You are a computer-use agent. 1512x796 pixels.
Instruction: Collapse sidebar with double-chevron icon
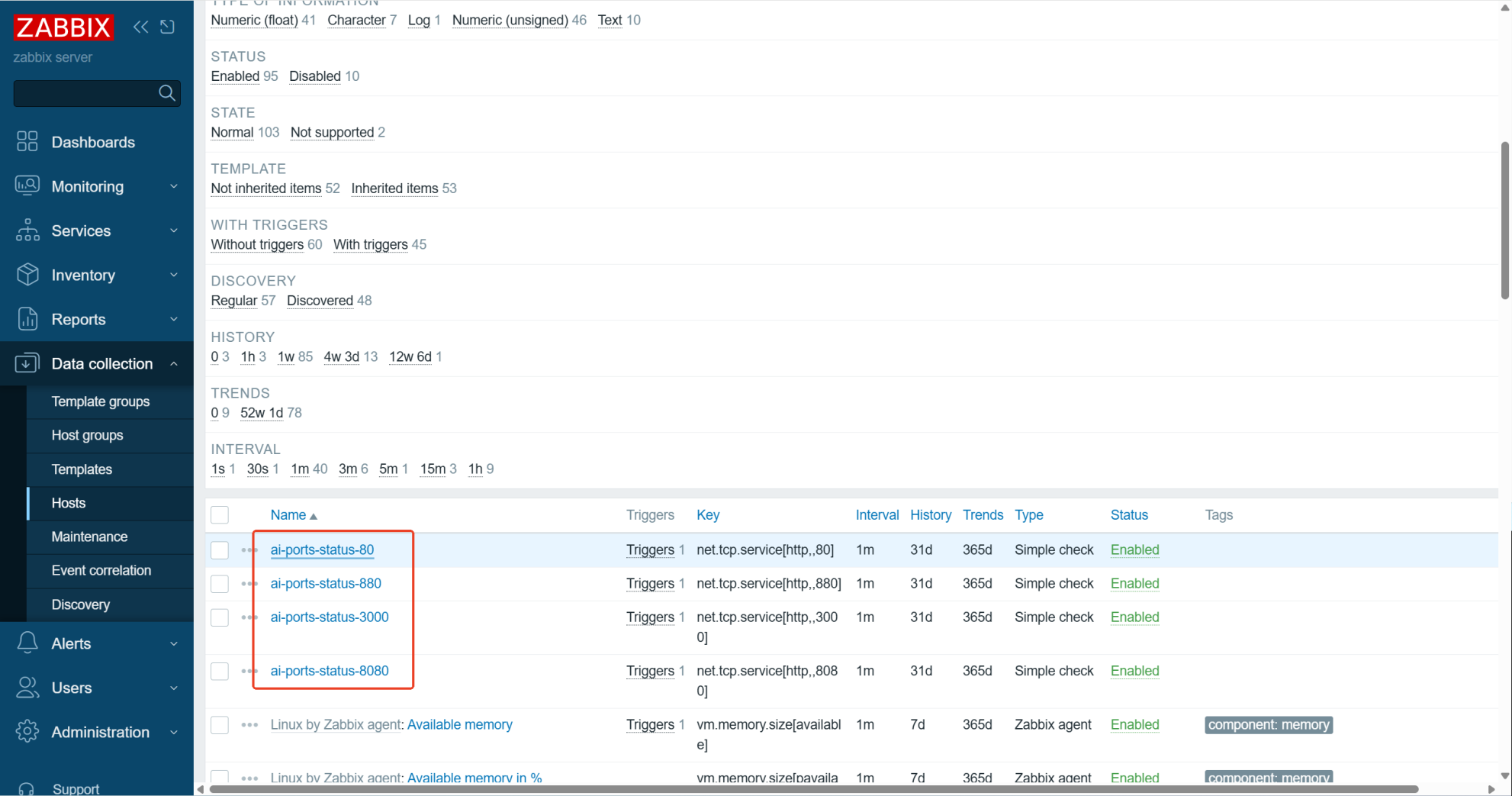tap(141, 27)
